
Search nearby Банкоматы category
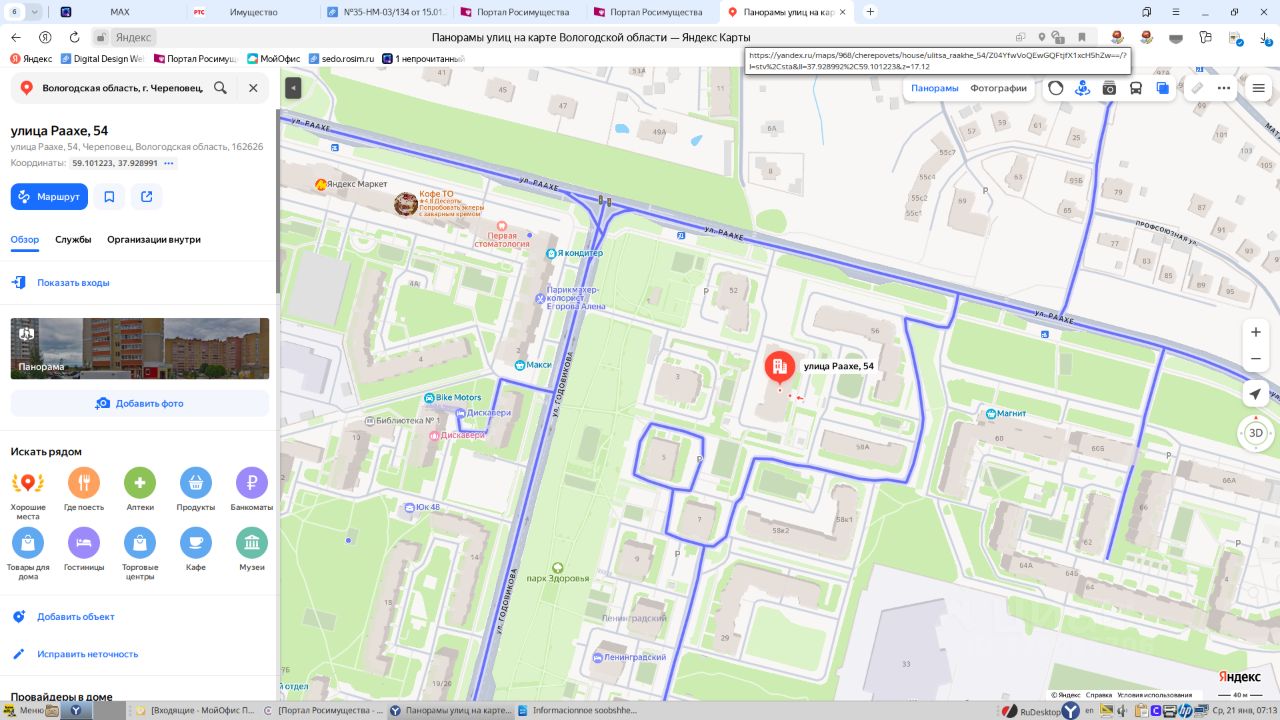pos(252,490)
